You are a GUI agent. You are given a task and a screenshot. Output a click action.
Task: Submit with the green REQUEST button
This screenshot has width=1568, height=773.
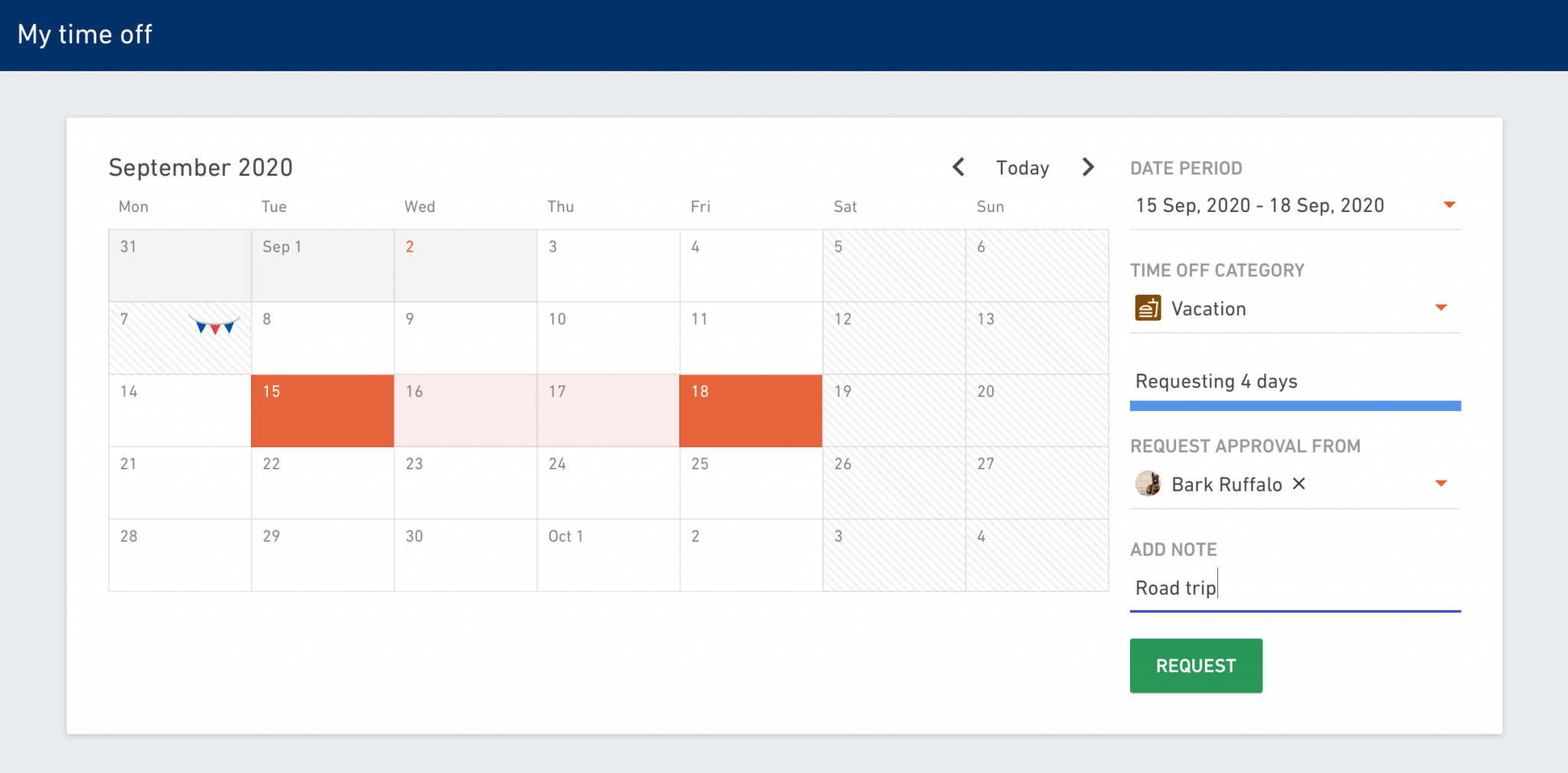pos(1196,666)
